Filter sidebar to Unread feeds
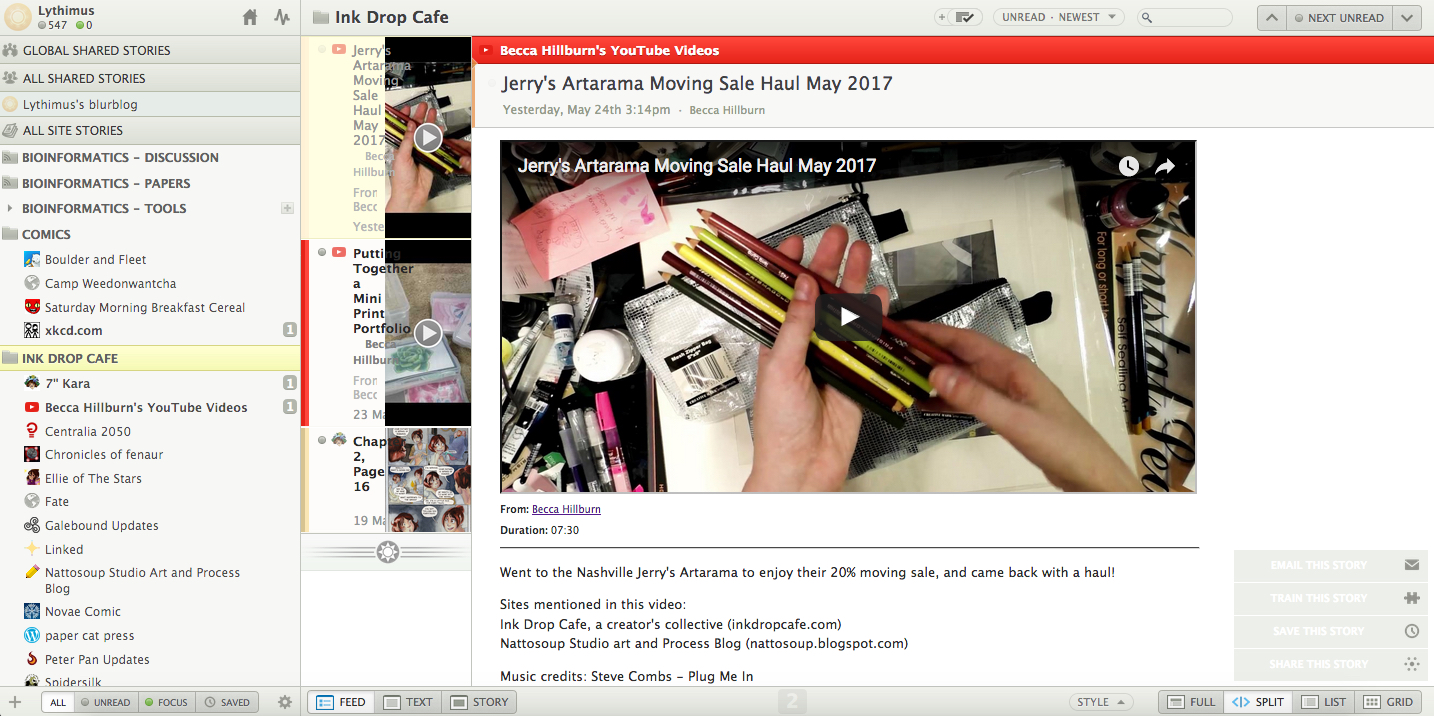The image size is (1434, 716). coord(105,702)
